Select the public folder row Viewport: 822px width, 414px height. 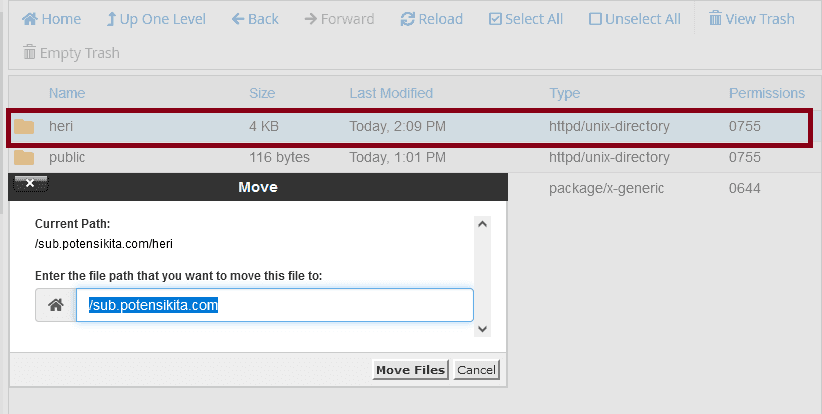(x=409, y=157)
